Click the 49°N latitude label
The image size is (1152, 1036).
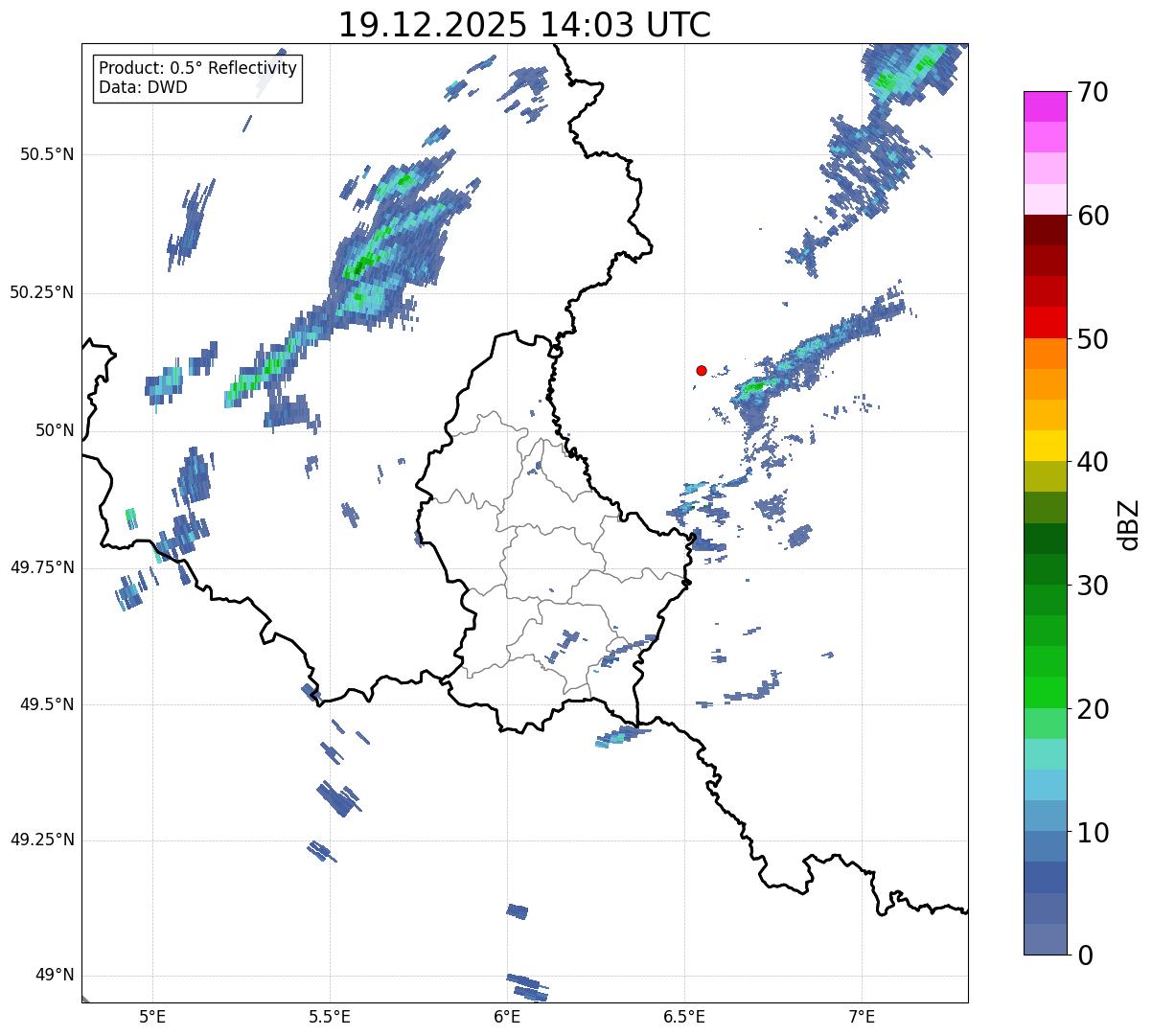[55, 975]
